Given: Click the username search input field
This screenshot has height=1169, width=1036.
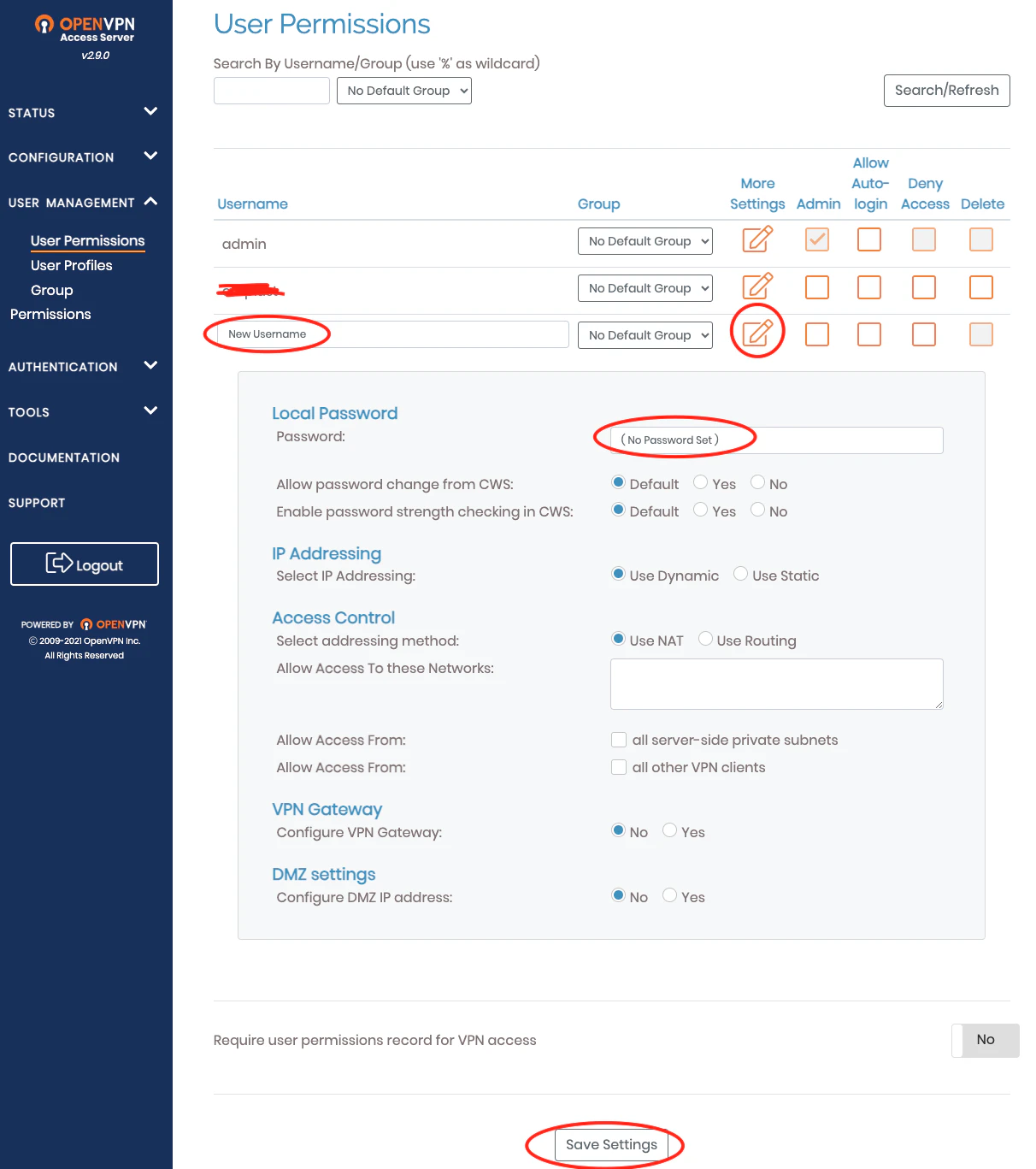Looking at the screenshot, I should (272, 91).
